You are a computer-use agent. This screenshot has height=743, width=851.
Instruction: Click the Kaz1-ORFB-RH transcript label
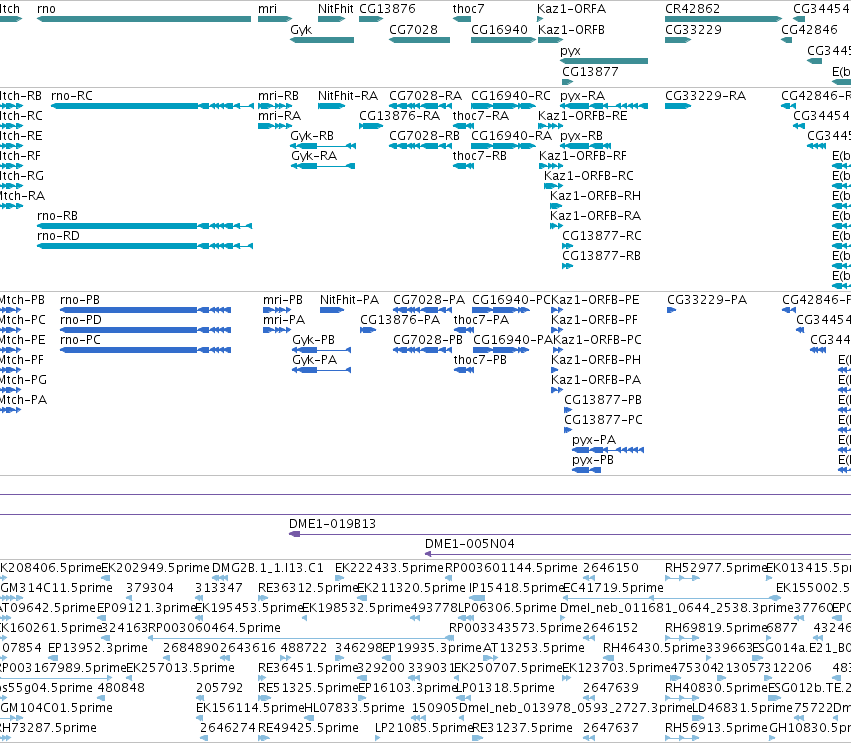pyautogui.click(x=595, y=196)
